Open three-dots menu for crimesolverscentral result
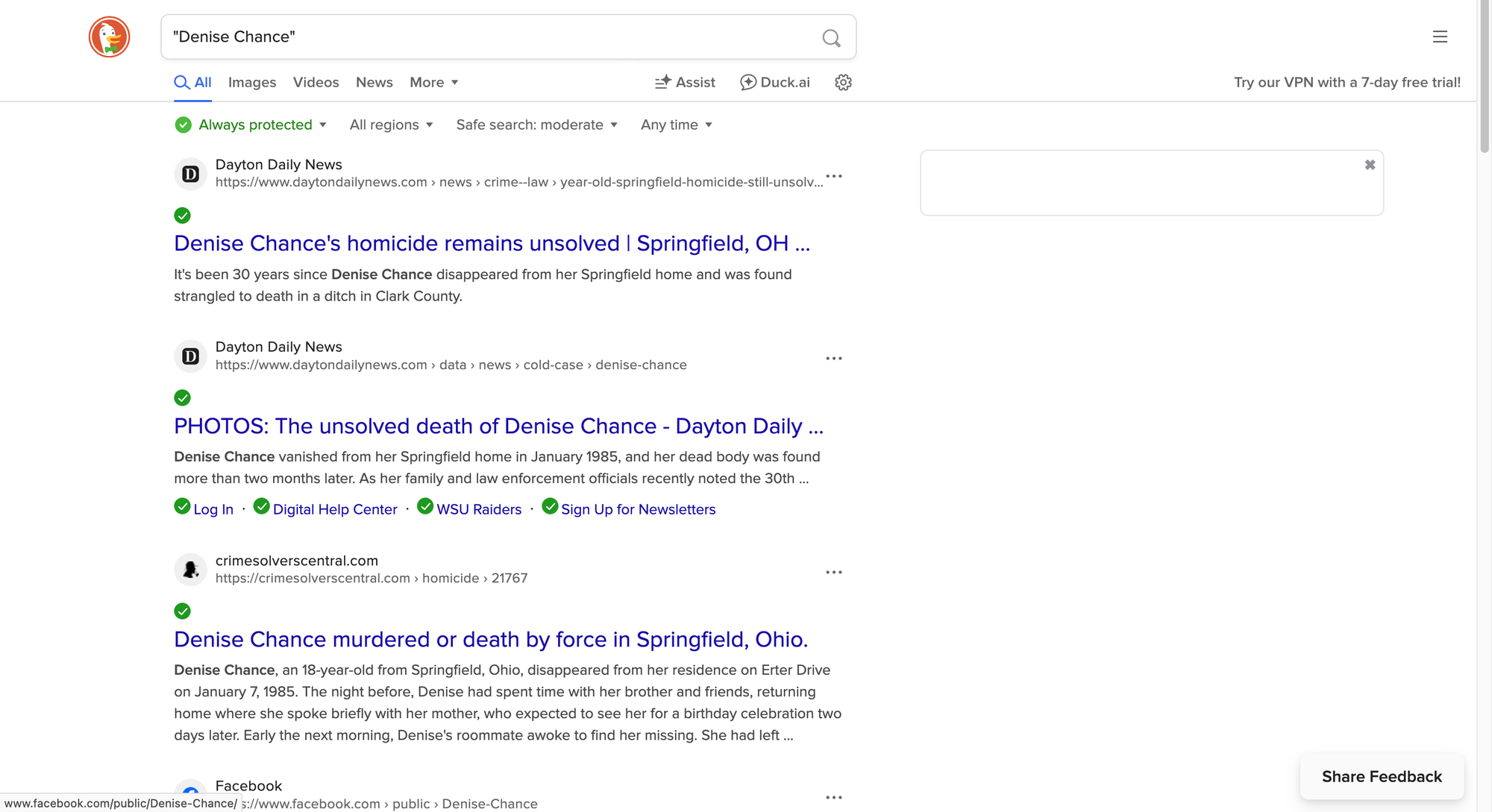Image resolution: width=1492 pixels, height=812 pixels. (833, 573)
